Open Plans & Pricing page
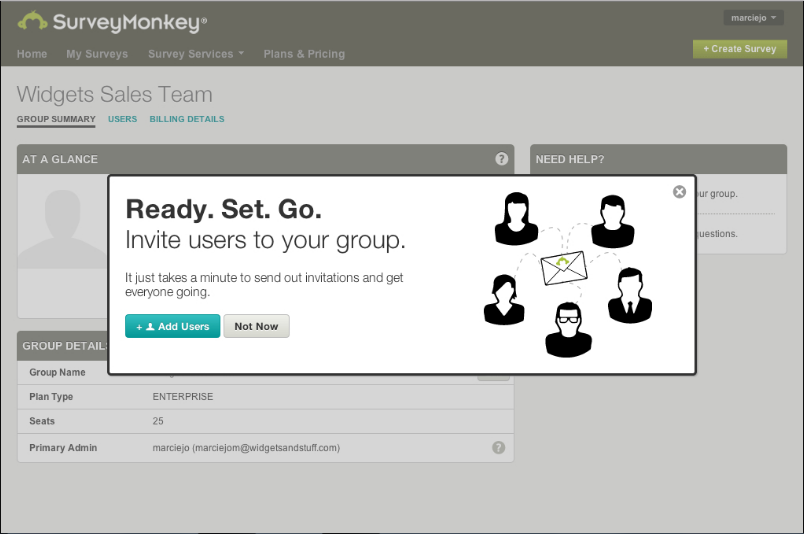 pos(304,54)
